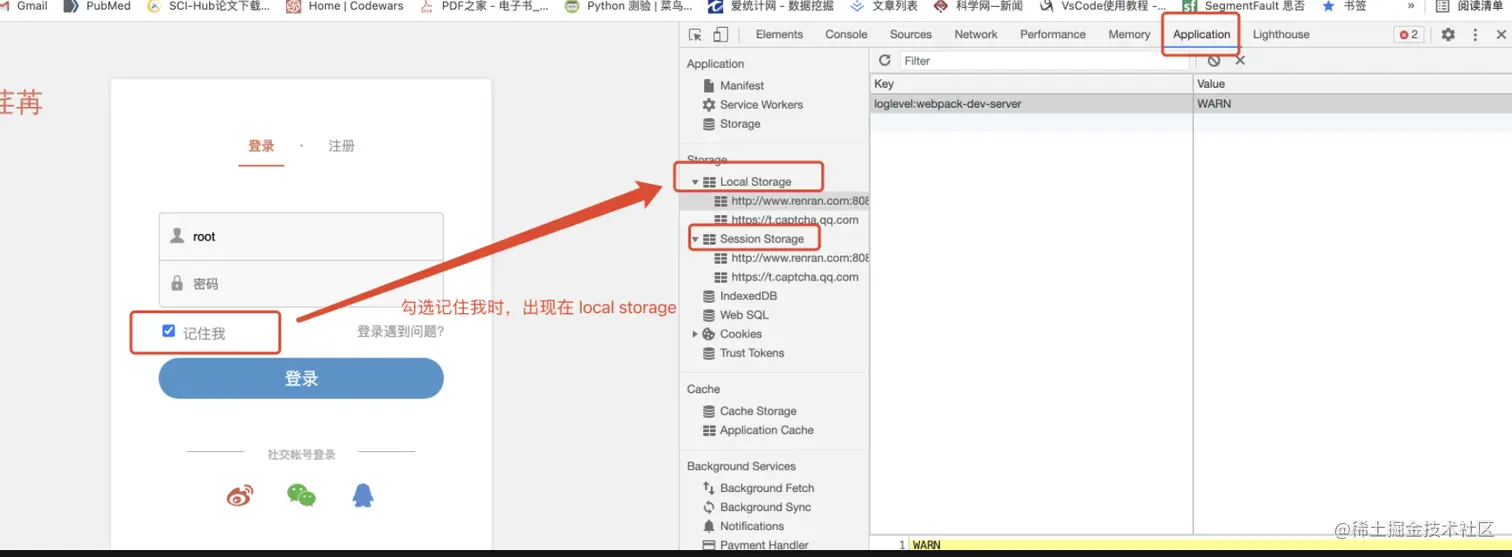Show more bookmarks with the chevron

point(1411,6)
